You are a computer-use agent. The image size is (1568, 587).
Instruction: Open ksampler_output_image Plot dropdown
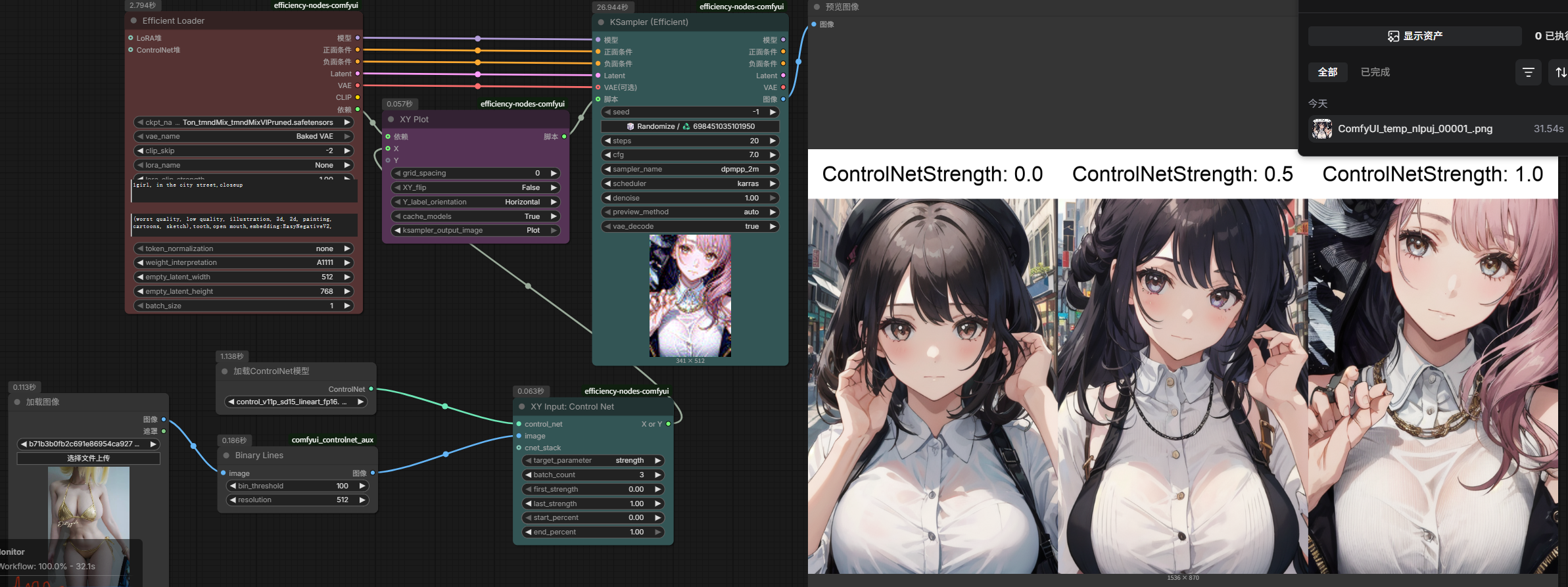475,231
